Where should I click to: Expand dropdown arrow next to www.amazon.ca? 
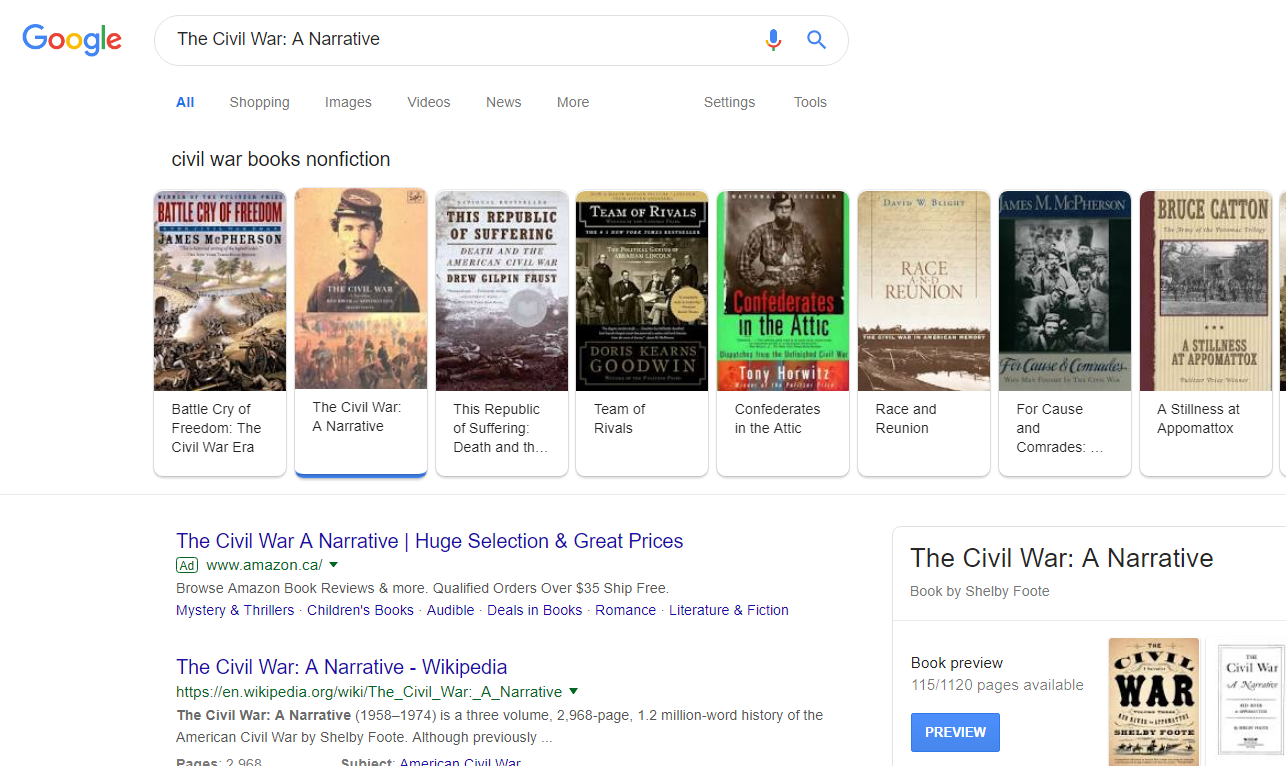(333, 565)
